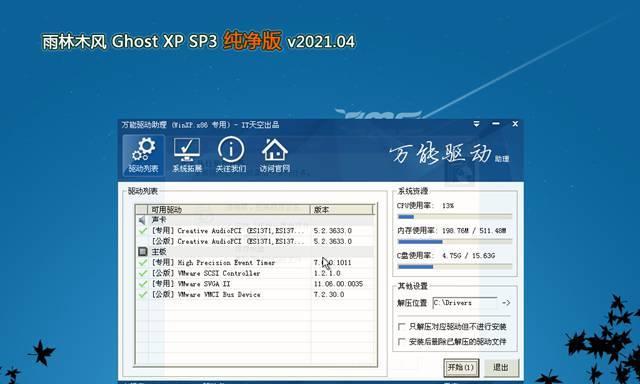This screenshot has width=640, height=384.
Task: Click the 可用驱动 column header
Action: [229, 210]
